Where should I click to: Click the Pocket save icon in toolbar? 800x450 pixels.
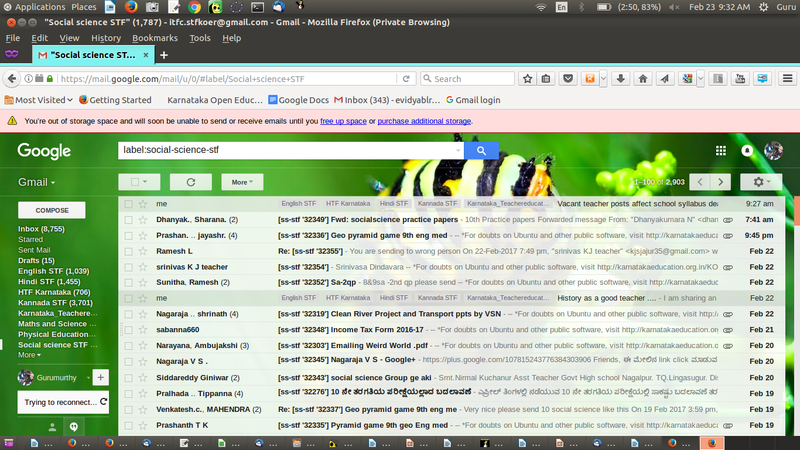pyautogui.click(x=568, y=79)
